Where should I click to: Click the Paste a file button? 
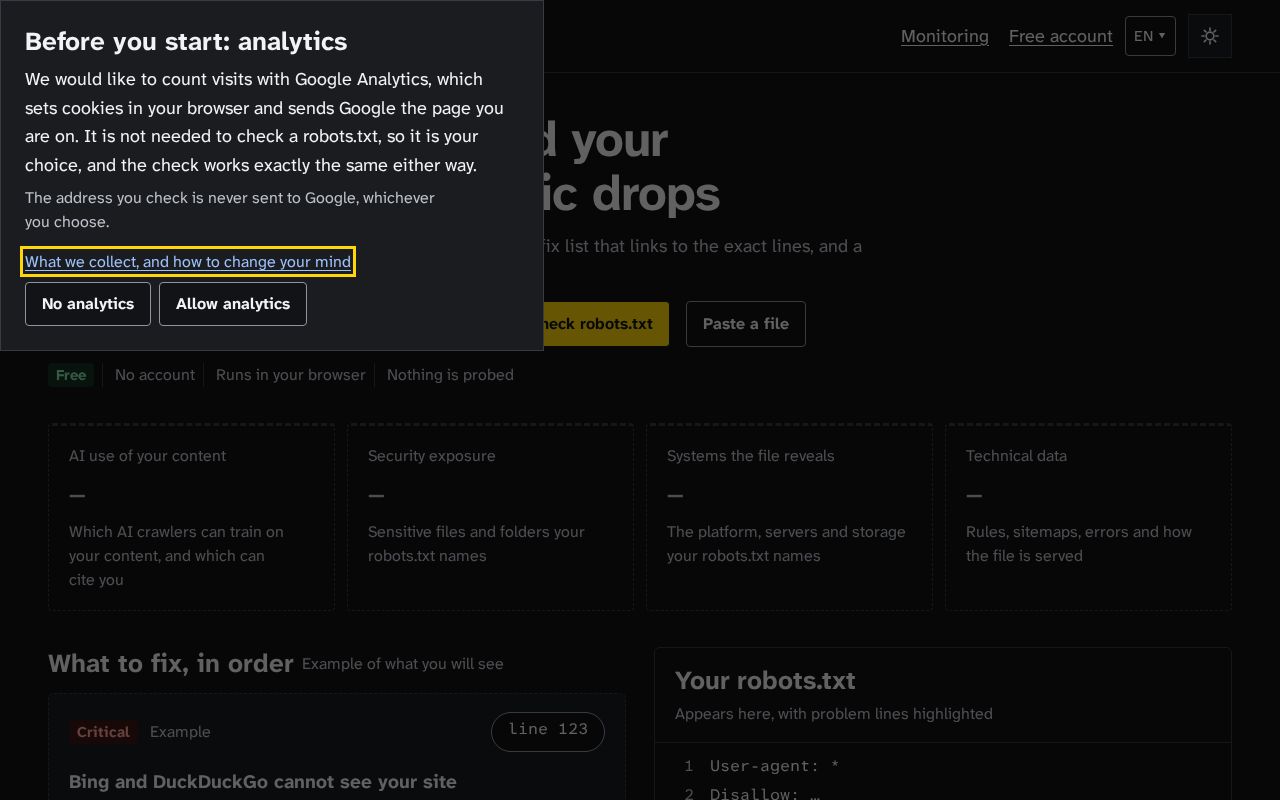[x=745, y=324]
